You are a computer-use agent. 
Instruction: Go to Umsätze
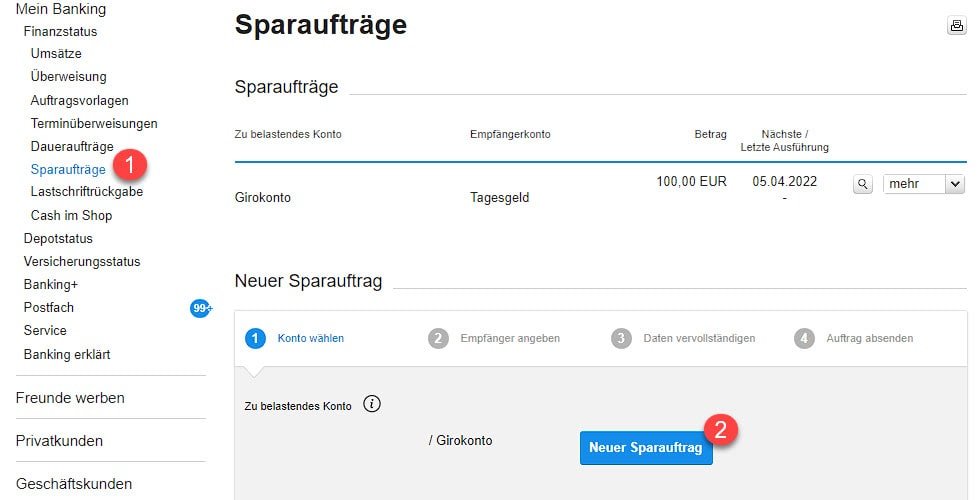click(56, 54)
